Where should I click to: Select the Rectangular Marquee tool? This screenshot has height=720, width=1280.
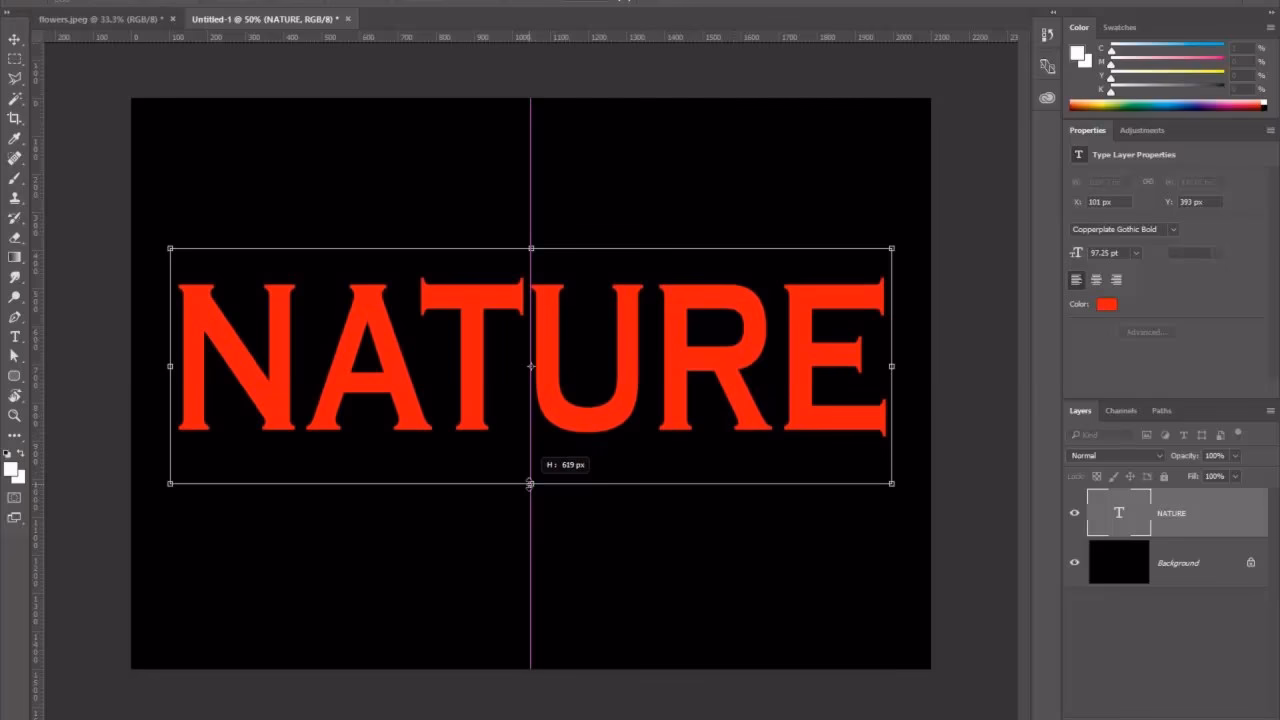click(x=14, y=59)
